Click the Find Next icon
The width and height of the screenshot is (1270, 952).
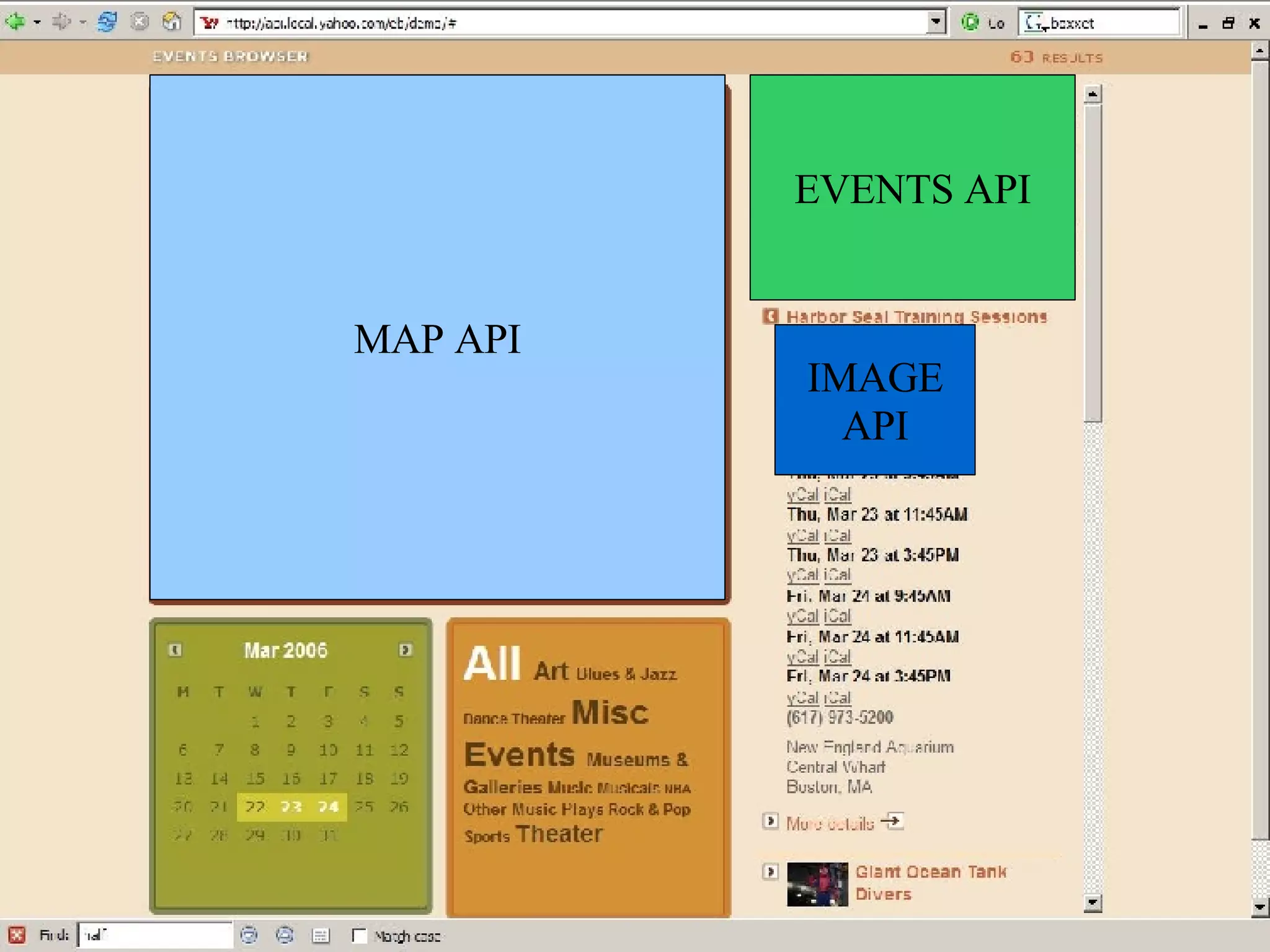pyautogui.click(x=249, y=935)
